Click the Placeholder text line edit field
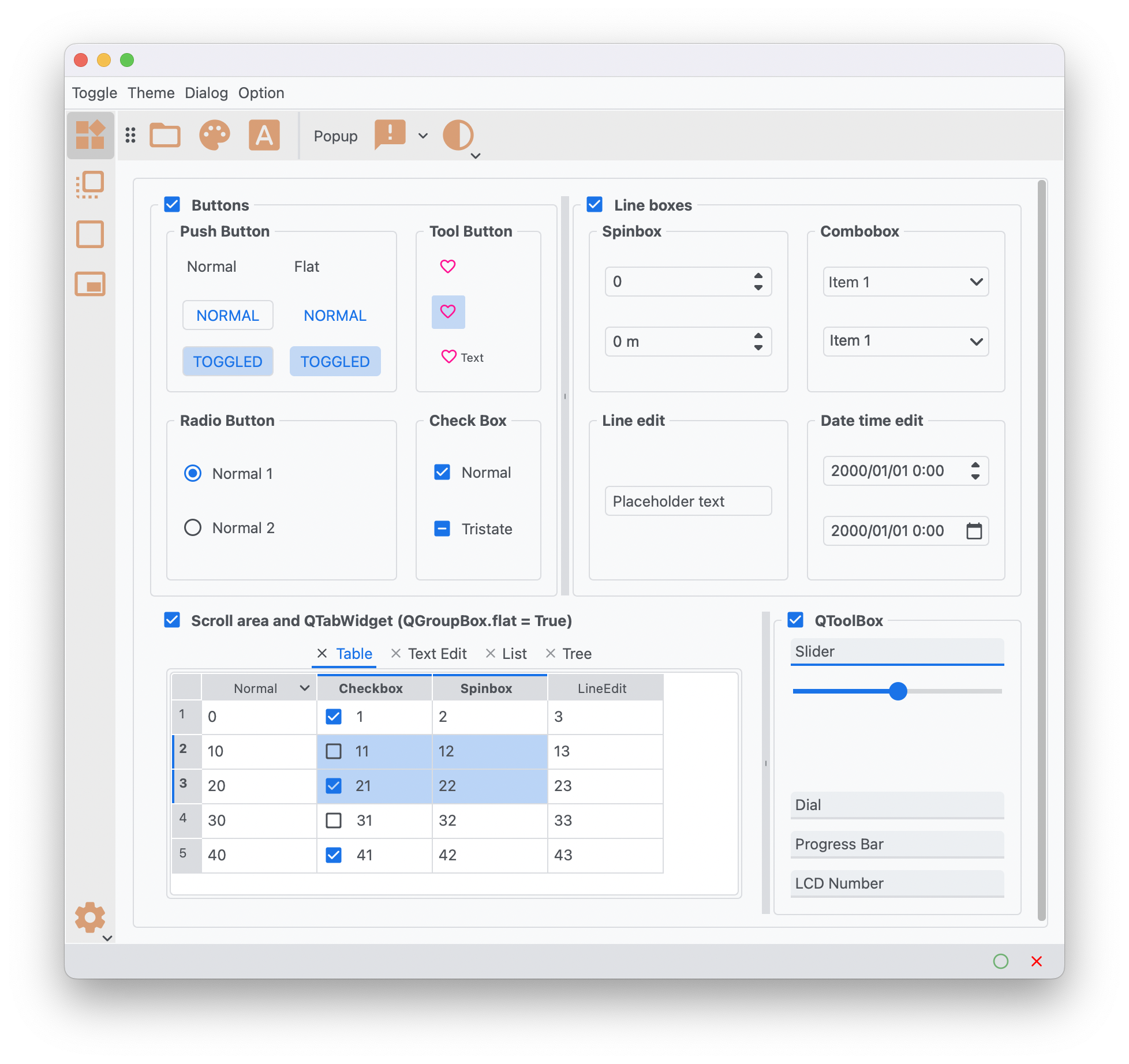Screen dimensions: 1129x1064 coord(687,501)
